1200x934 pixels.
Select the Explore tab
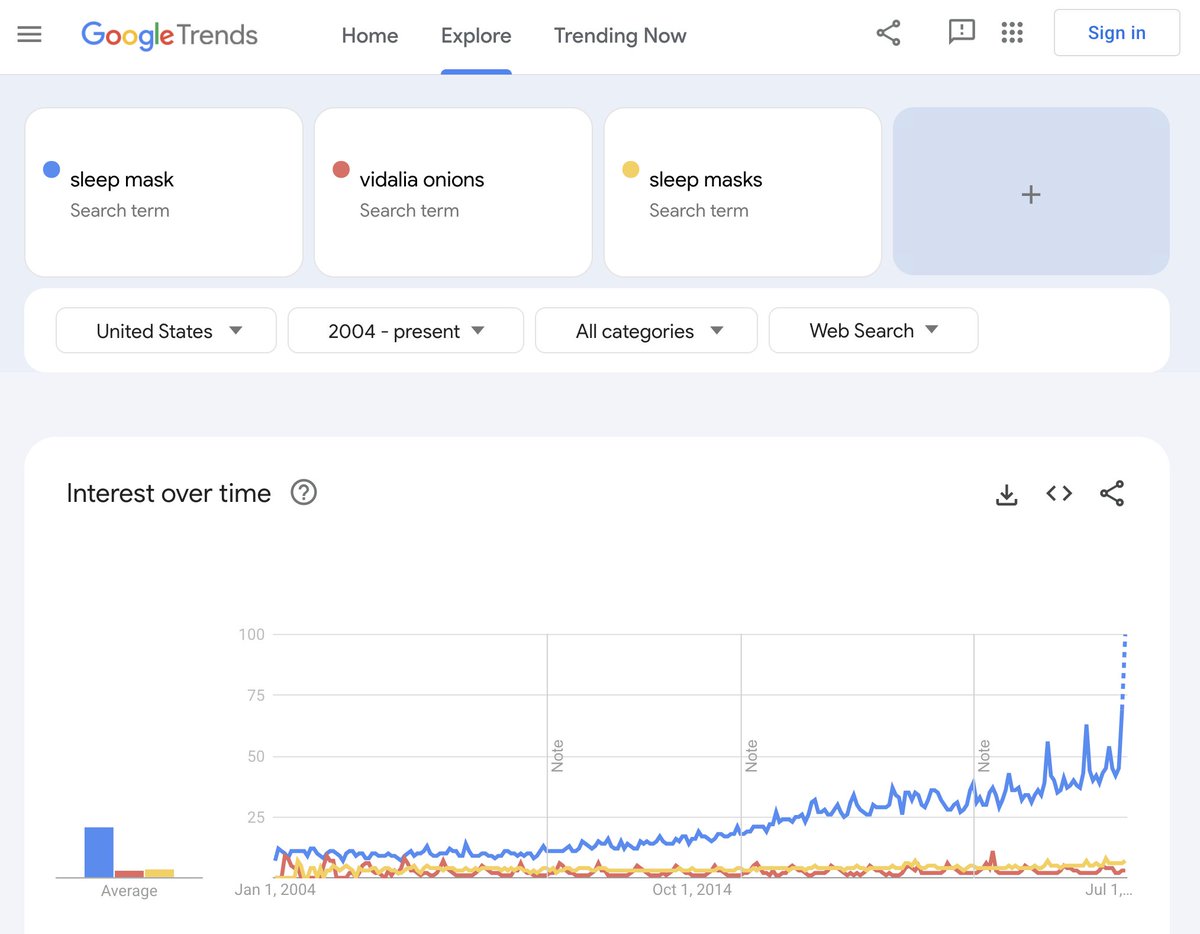(476, 36)
